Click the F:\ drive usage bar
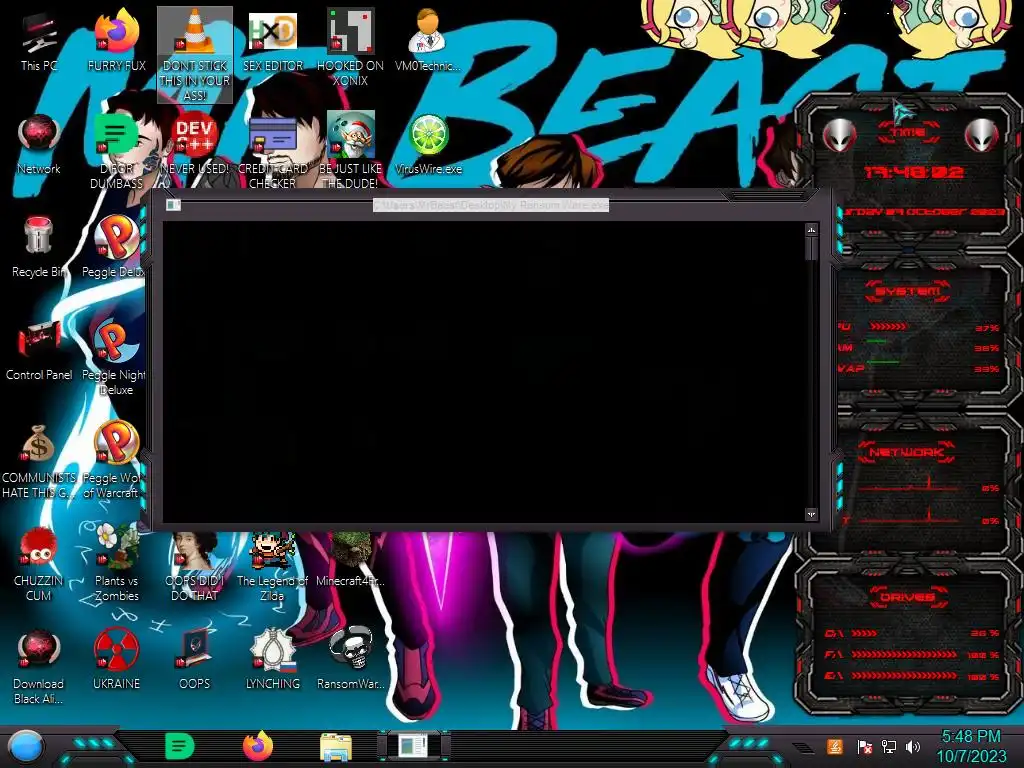 904,654
